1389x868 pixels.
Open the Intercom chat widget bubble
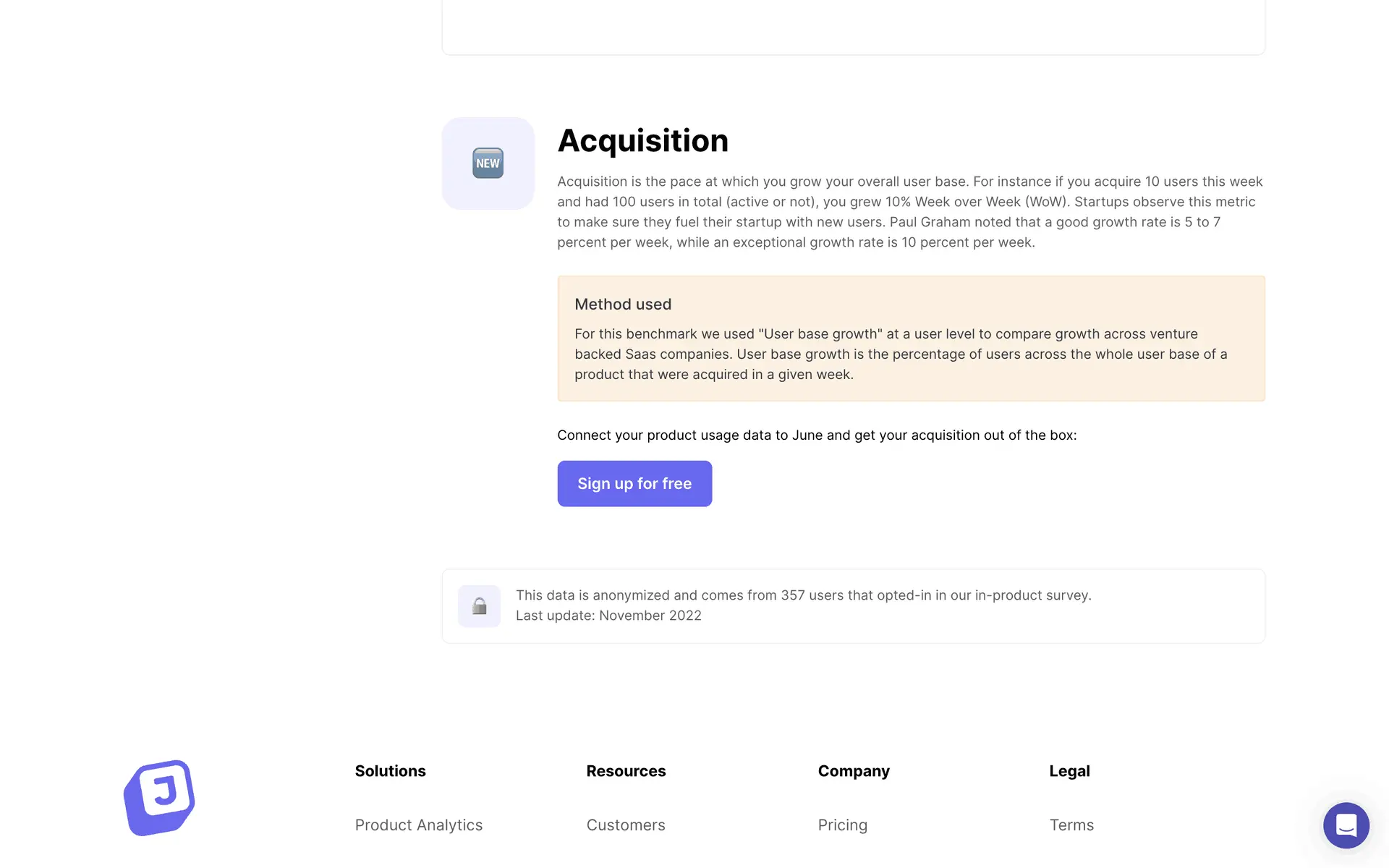(x=1346, y=825)
